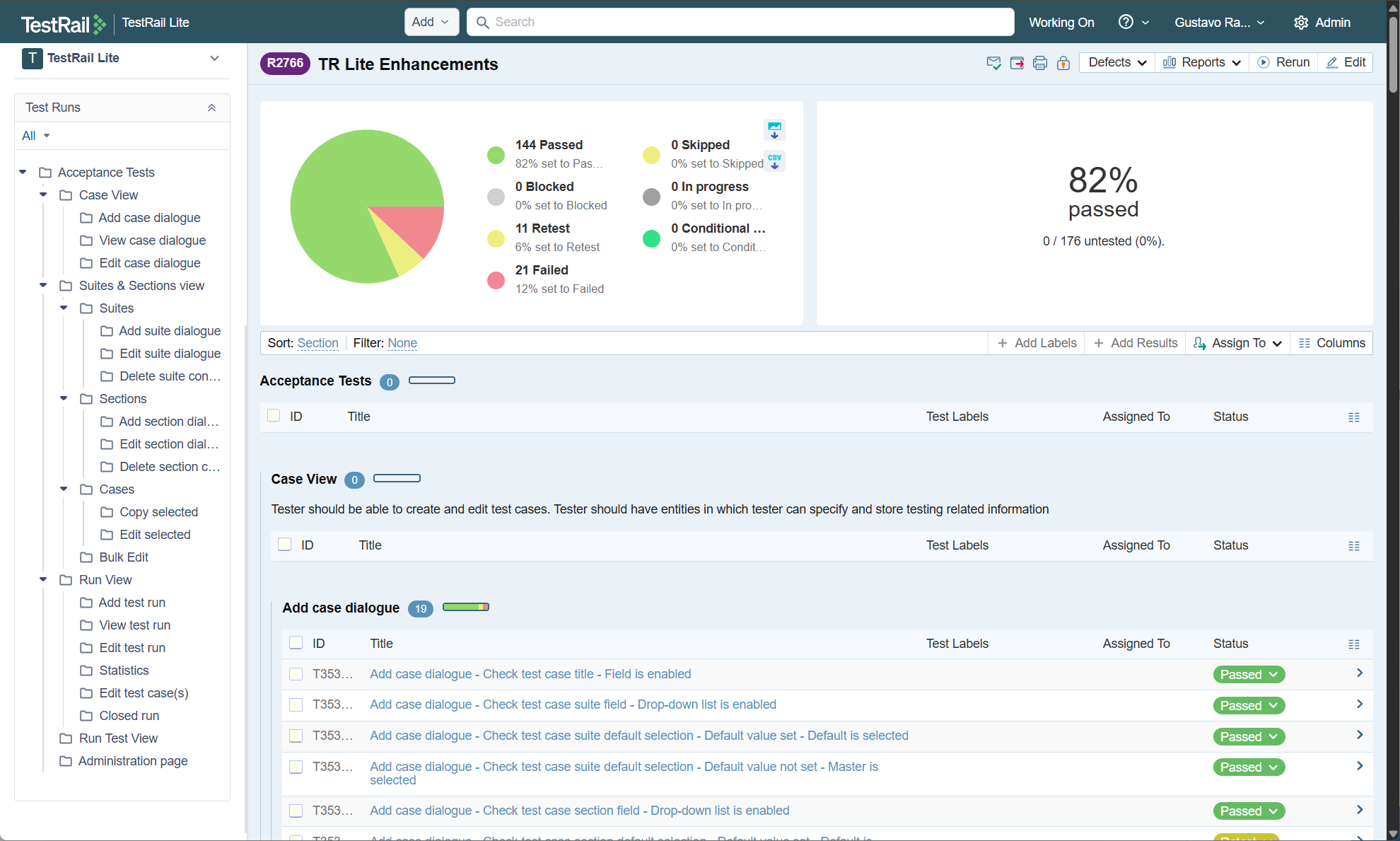Click the padlock icon to close run

(1063, 63)
